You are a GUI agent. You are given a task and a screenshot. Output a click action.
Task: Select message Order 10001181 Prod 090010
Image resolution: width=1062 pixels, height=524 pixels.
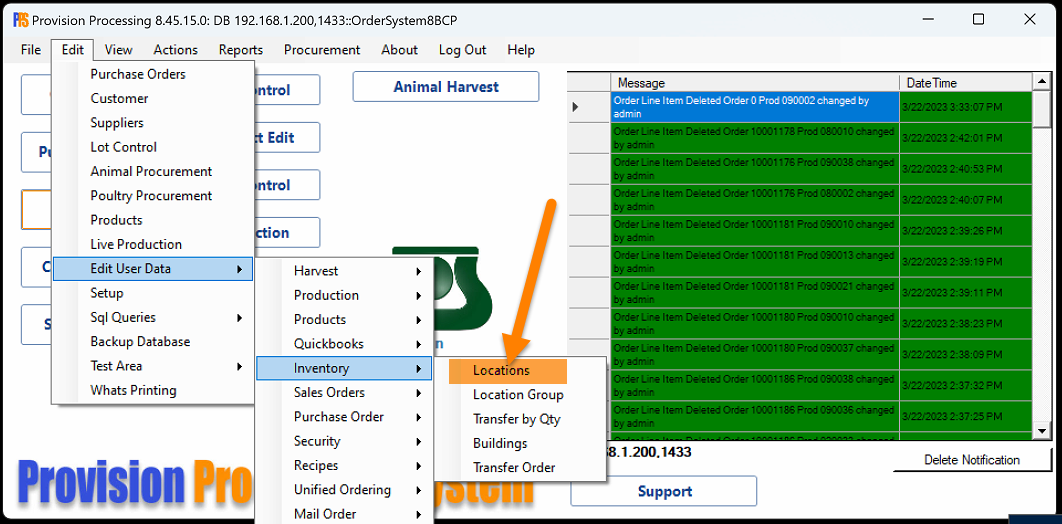point(755,231)
